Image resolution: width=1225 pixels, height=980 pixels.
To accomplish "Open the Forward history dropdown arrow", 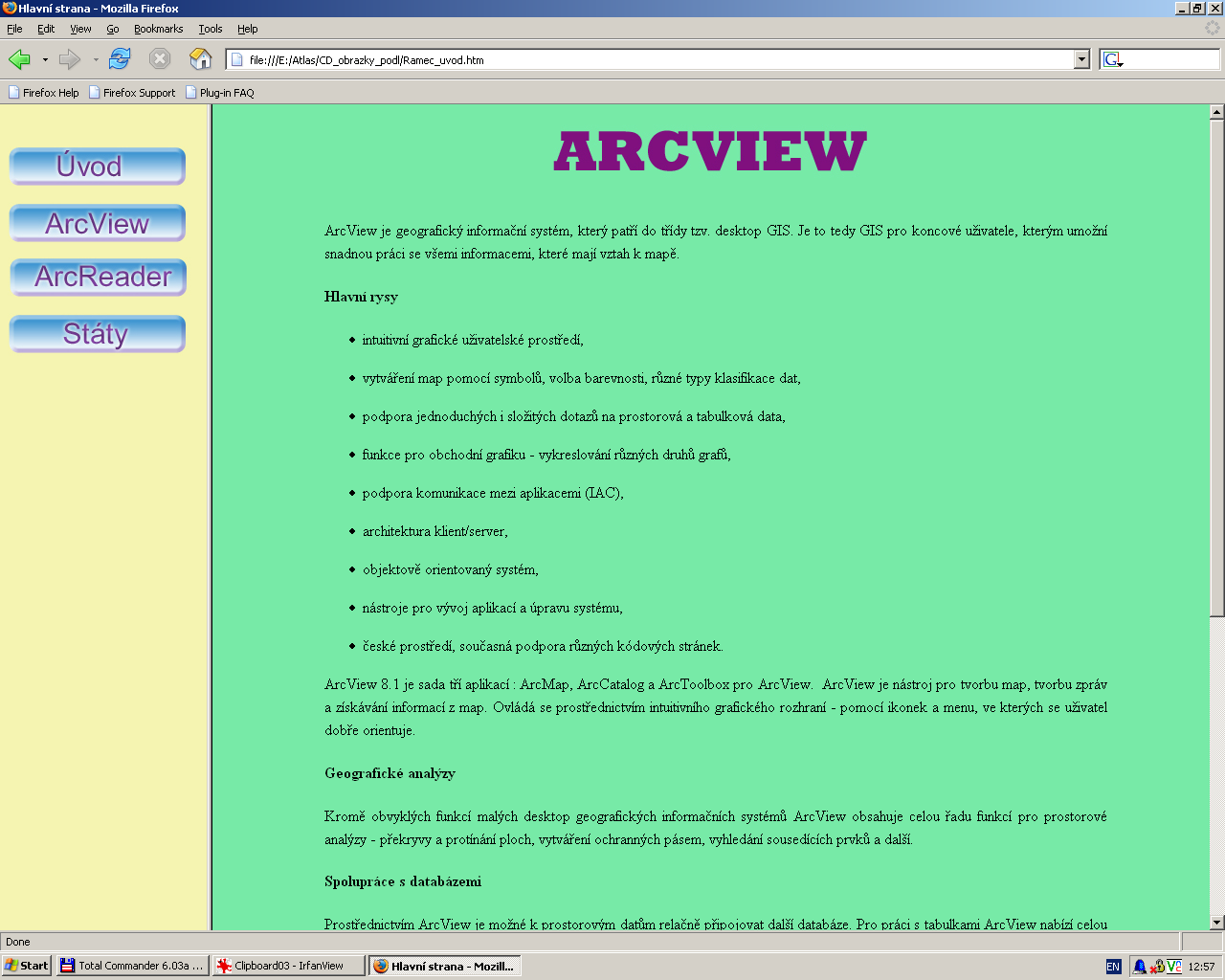I will click(96, 59).
